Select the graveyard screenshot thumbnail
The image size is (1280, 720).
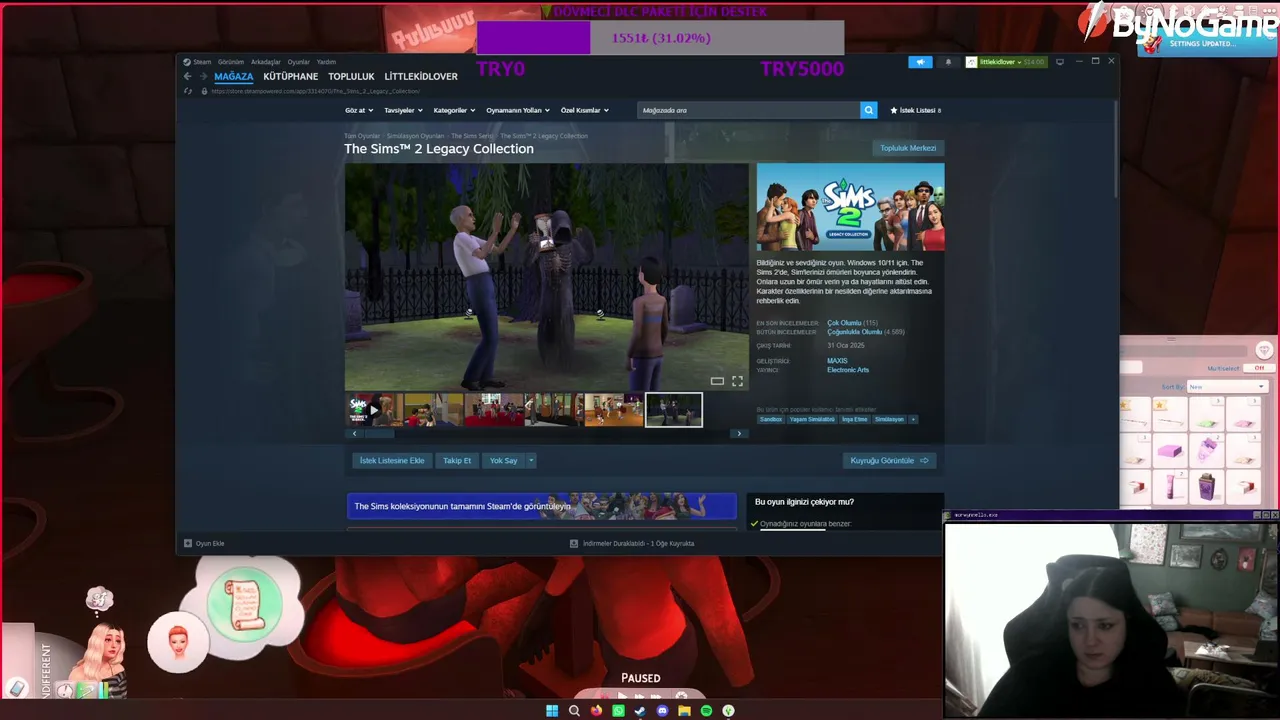(674, 410)
